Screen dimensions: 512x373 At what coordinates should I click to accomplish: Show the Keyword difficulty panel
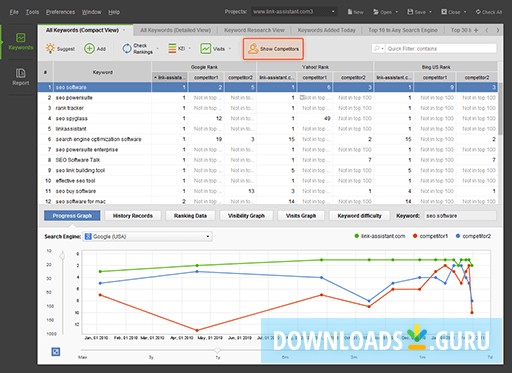359,216
